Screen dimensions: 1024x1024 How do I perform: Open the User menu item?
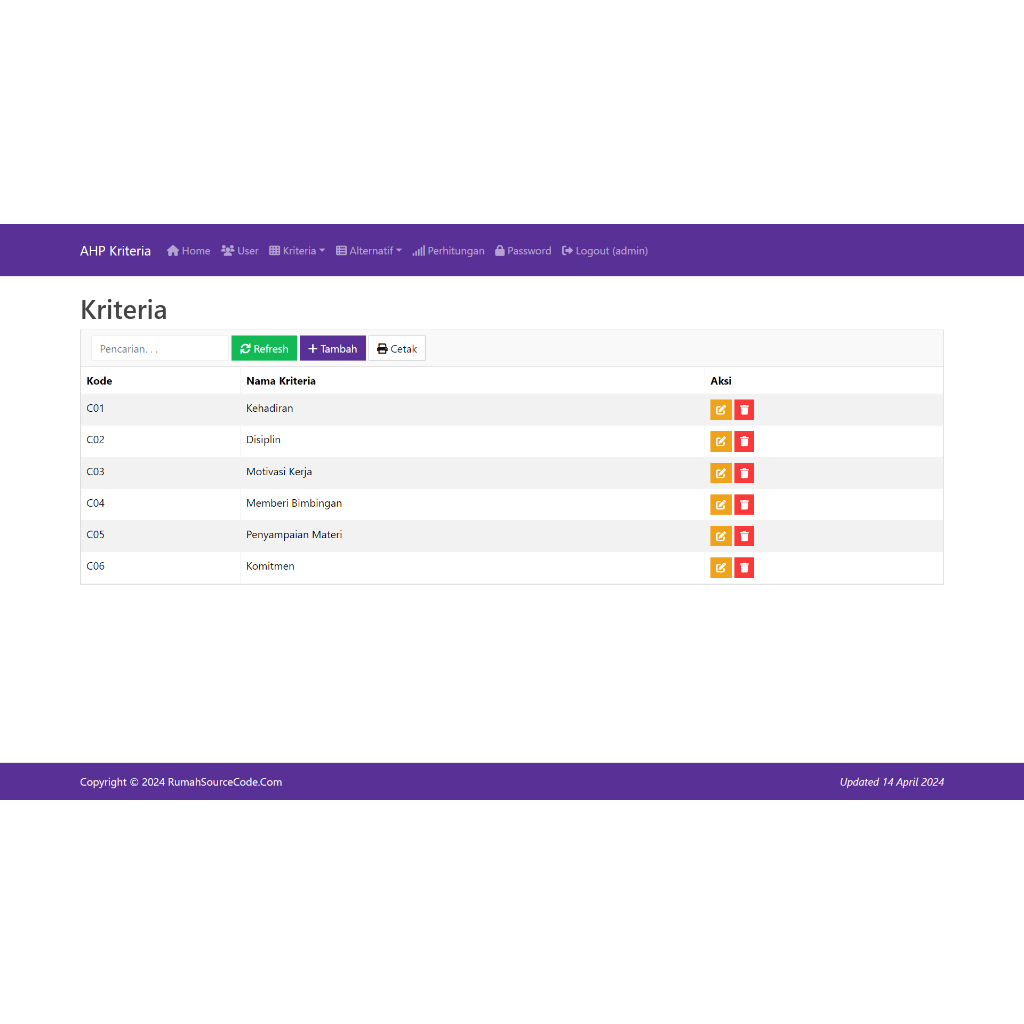240,251
